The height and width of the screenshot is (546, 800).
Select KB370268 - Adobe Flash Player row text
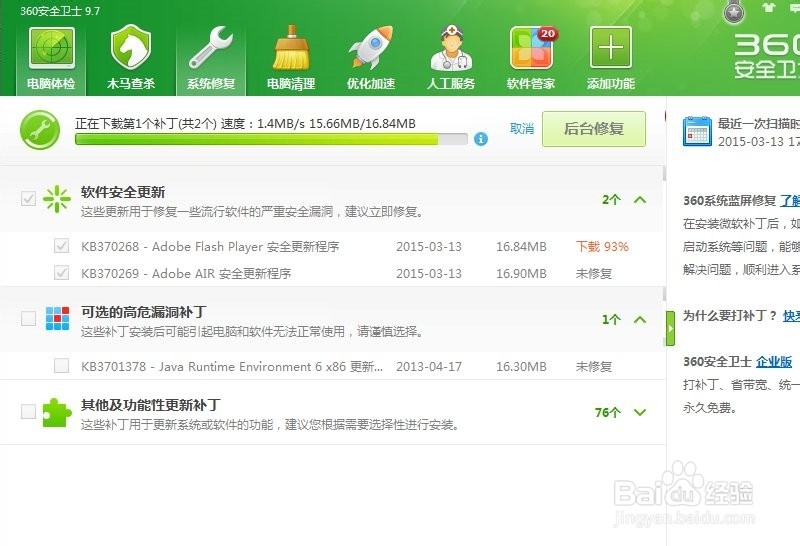(x=210, y=246)
